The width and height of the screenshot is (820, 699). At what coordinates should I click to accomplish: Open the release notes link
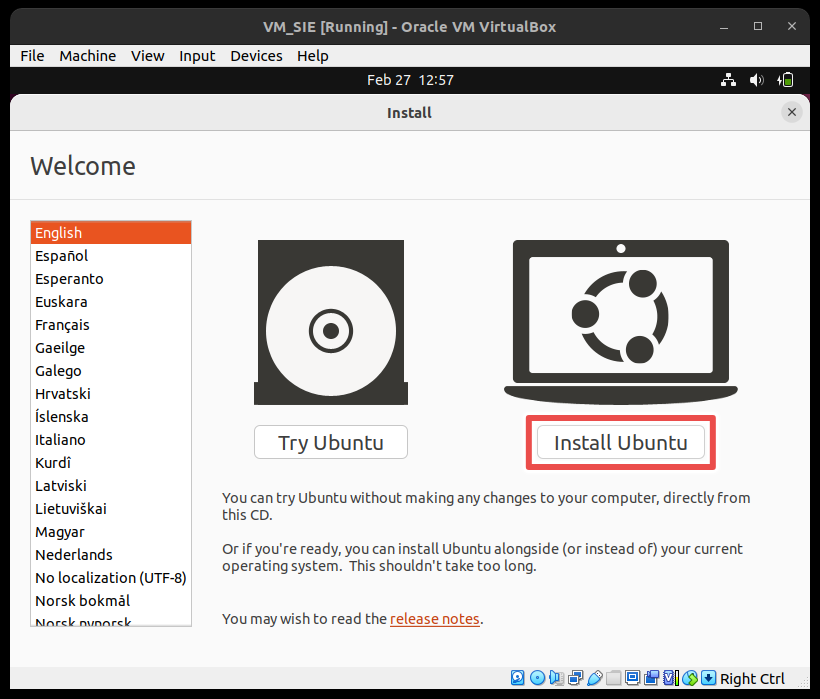[x=435, y=618]
